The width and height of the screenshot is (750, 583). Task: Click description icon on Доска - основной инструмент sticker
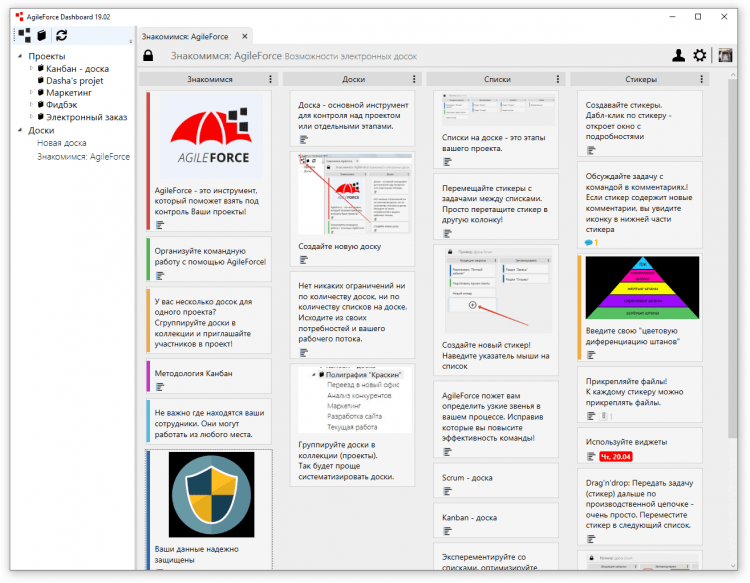point(304,140)
